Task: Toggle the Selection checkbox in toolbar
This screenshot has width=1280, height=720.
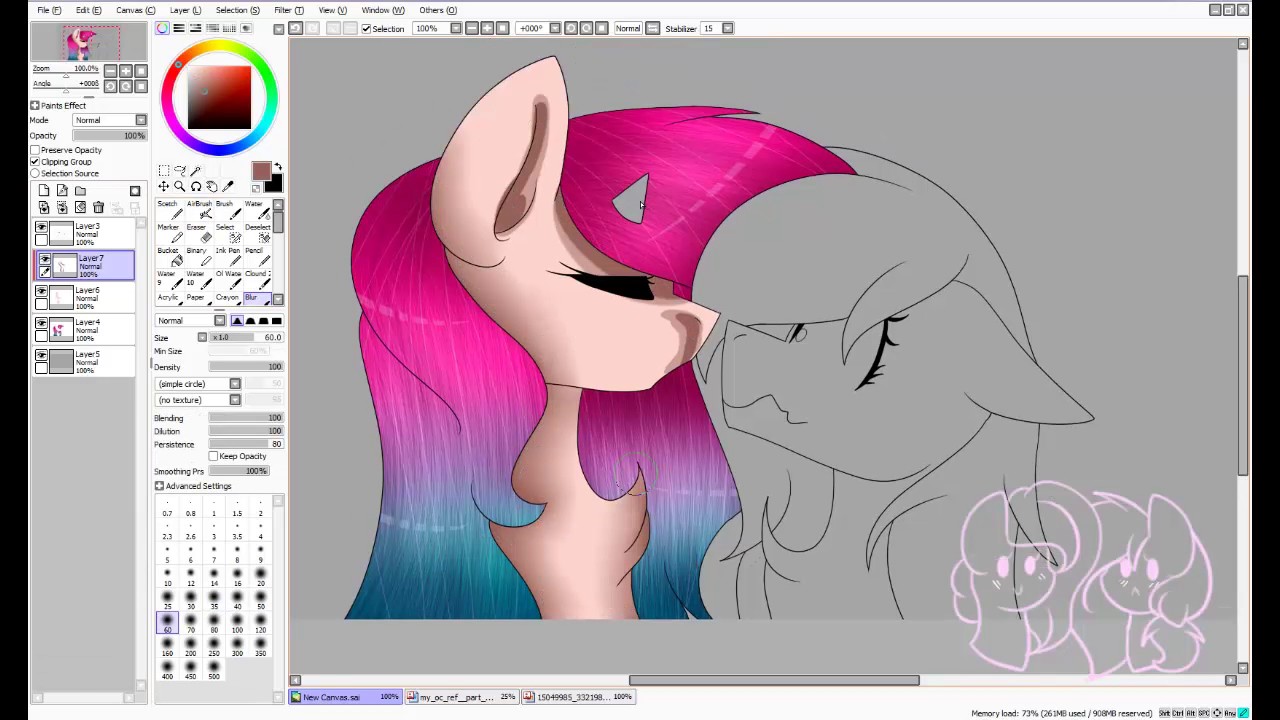Action: pos(366,28)
